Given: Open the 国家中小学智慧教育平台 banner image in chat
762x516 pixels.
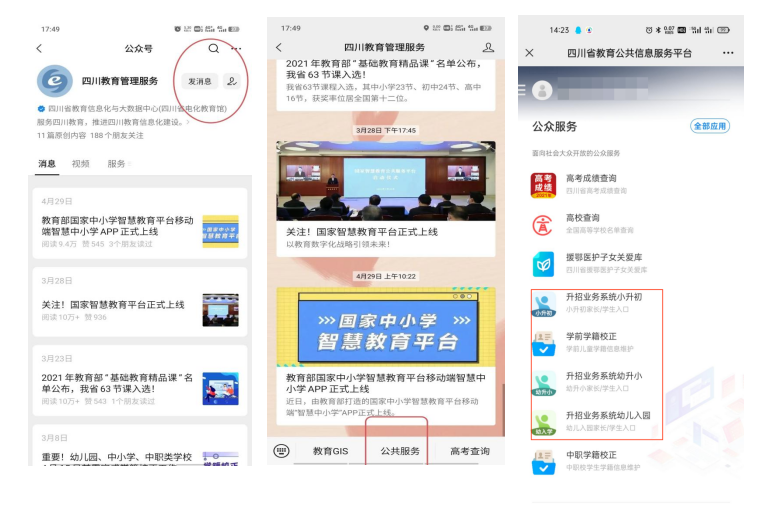Looking at the screenshot, I should 386,327.
